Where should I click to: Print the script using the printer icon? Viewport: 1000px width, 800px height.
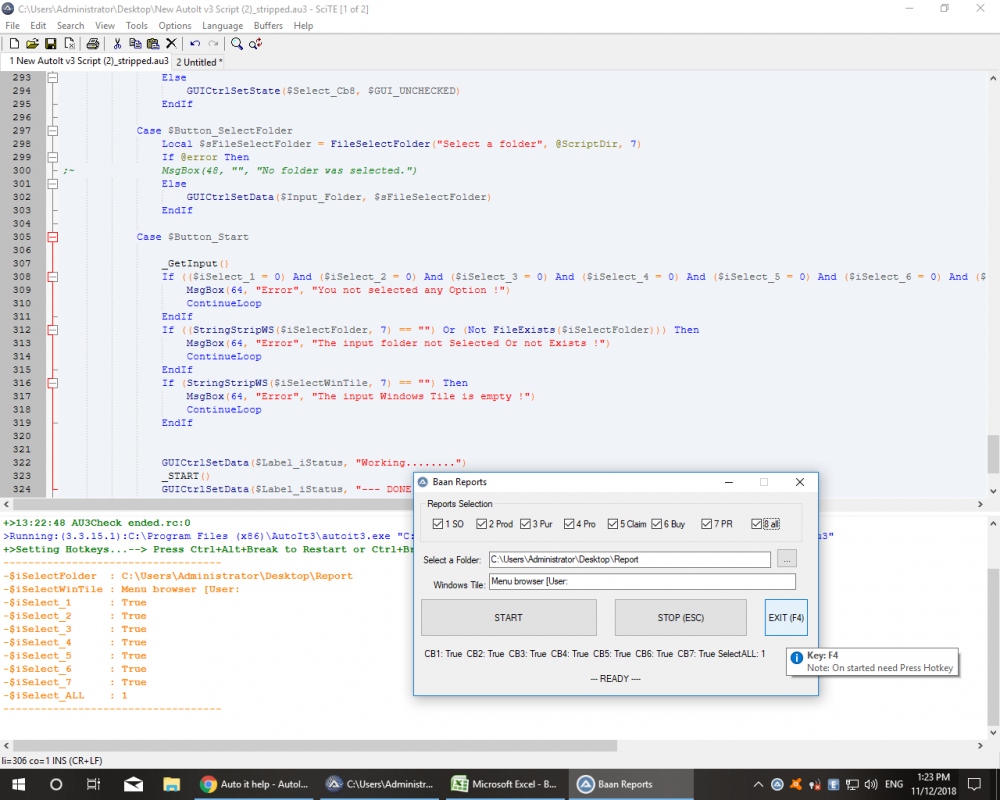click(92, 43)
